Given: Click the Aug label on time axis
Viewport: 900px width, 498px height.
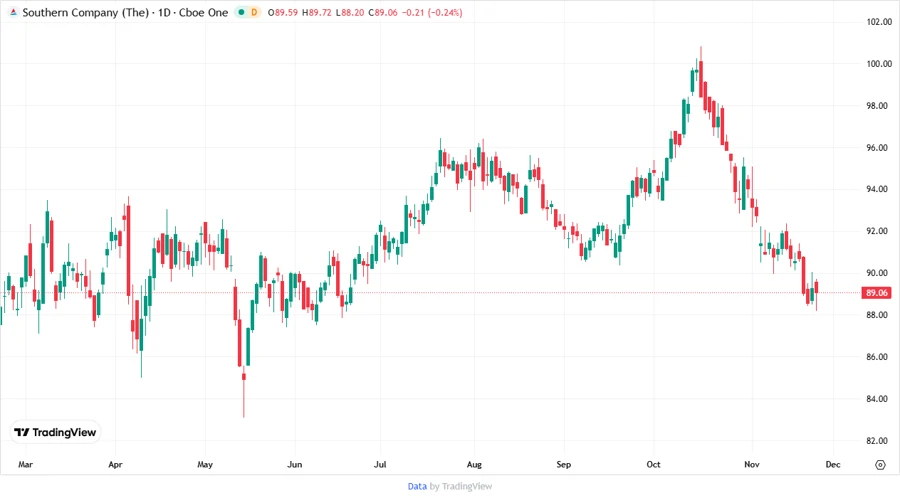Looking at the screenshot, I should pyautogui.click(x=474, y=464).
